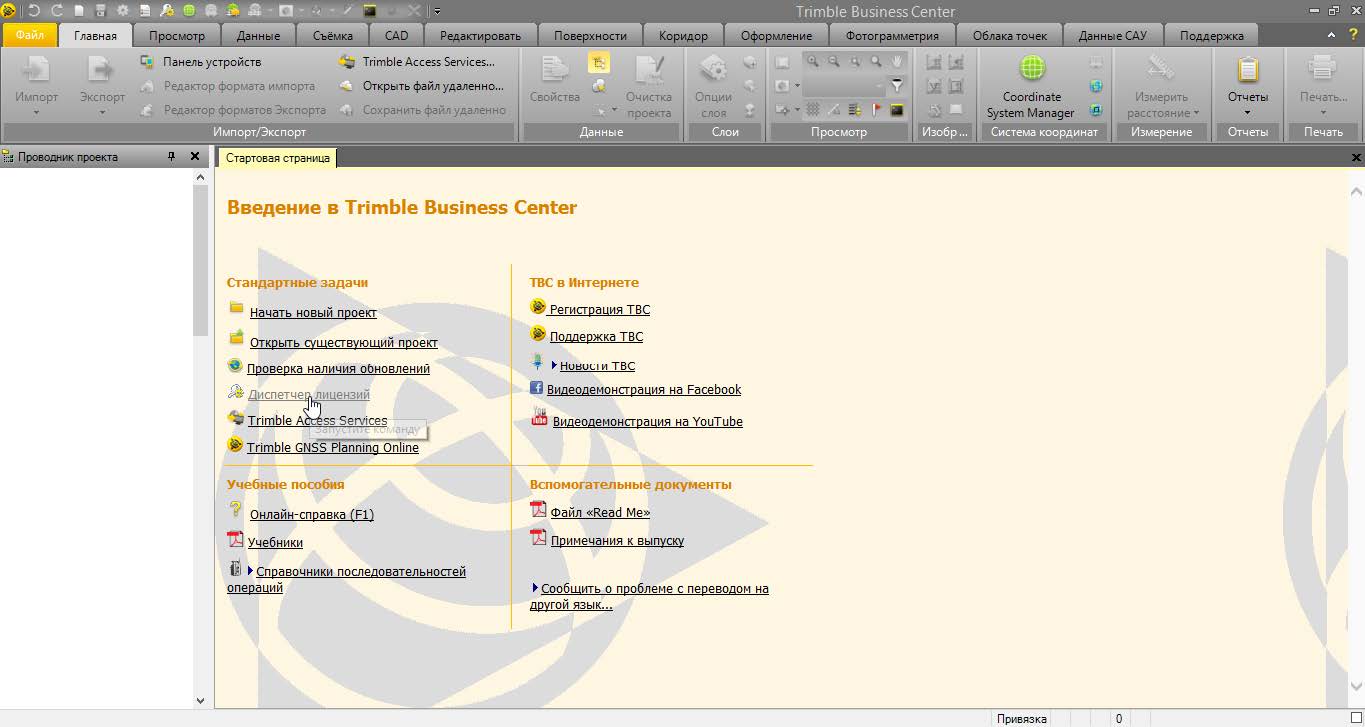This screenshot has width=1365, height=727.
Task: Pin the Проводник проекта panel
Action: tap(171, 157)
